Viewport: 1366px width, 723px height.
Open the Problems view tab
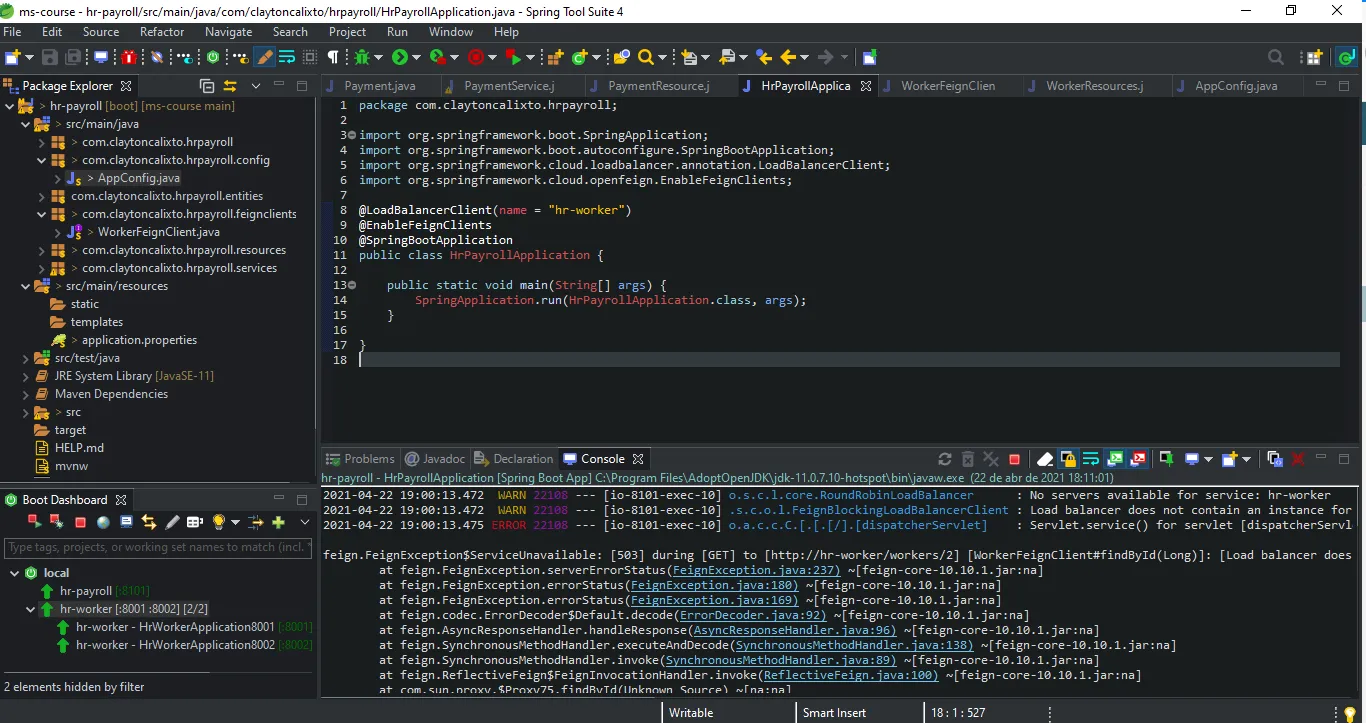click(x=361, y=459)
